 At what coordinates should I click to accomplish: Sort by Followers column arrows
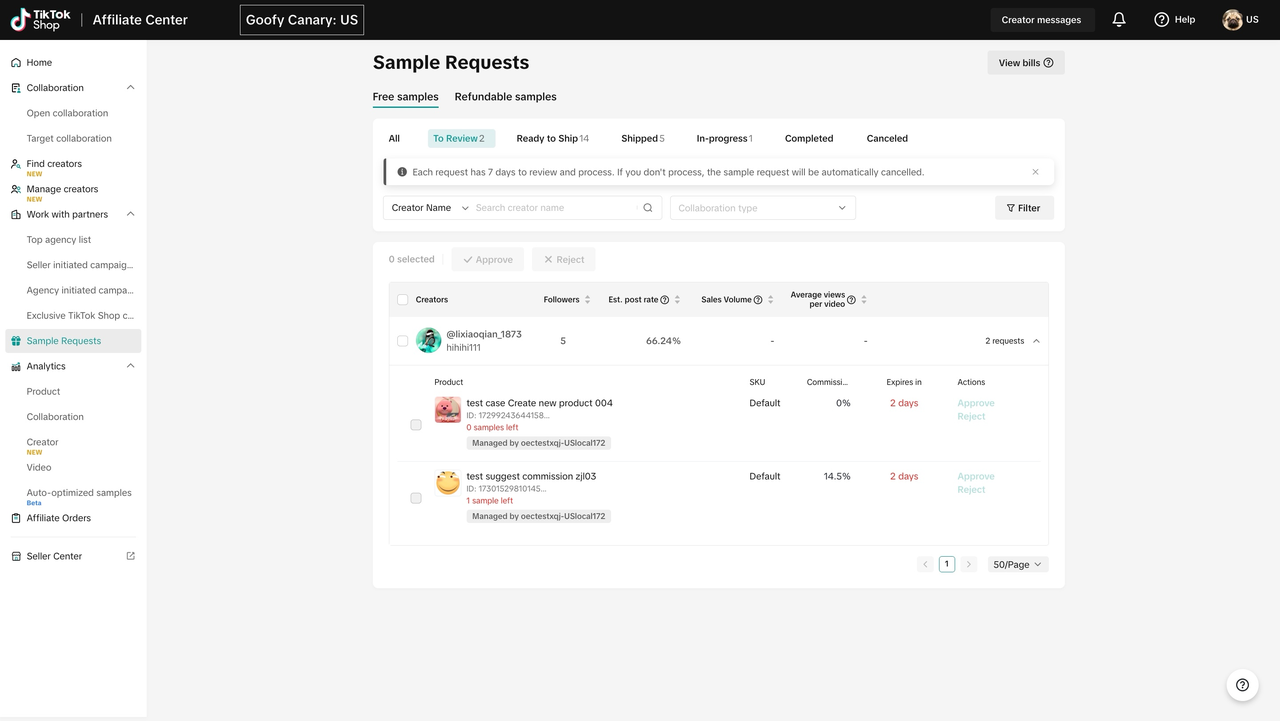click(587, 300)
